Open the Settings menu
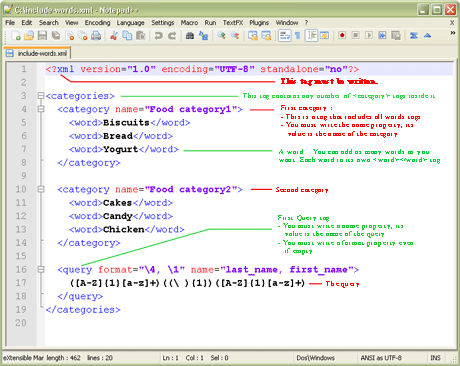Image resolution: width=460 pixels, height=366 pixels. tap(163, 23)
